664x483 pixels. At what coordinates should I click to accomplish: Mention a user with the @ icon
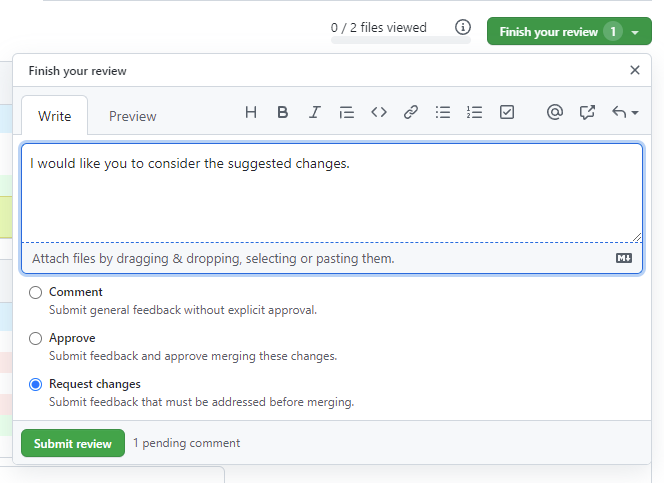[554, 113]
